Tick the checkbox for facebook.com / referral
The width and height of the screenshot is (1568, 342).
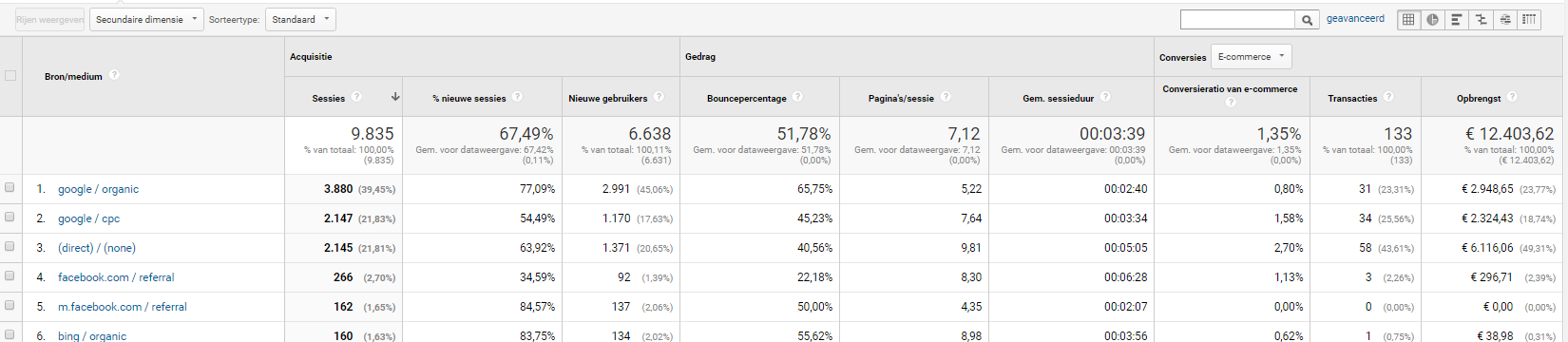tap(10, 276)
